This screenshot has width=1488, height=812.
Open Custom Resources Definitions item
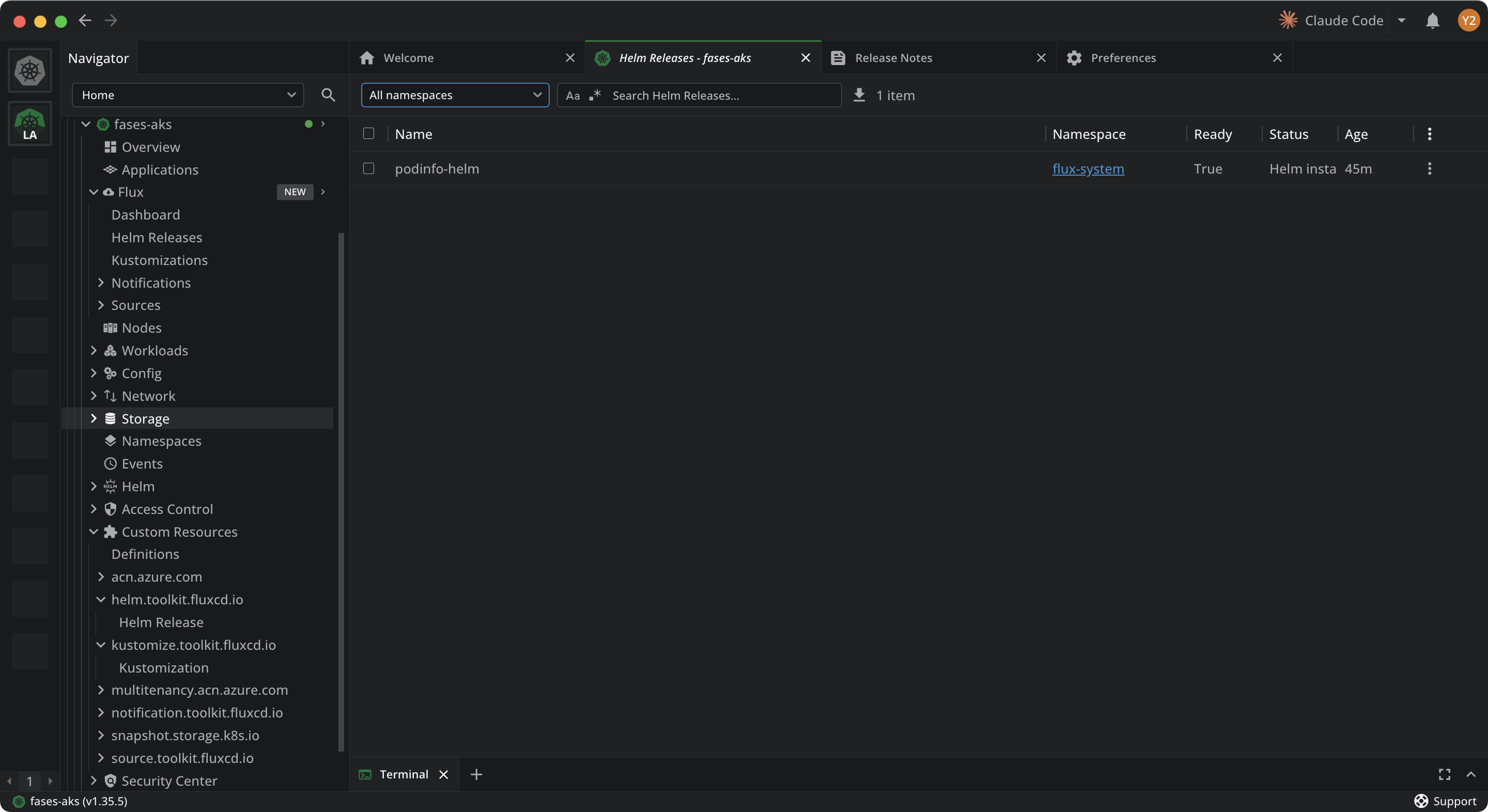[145, 554]
